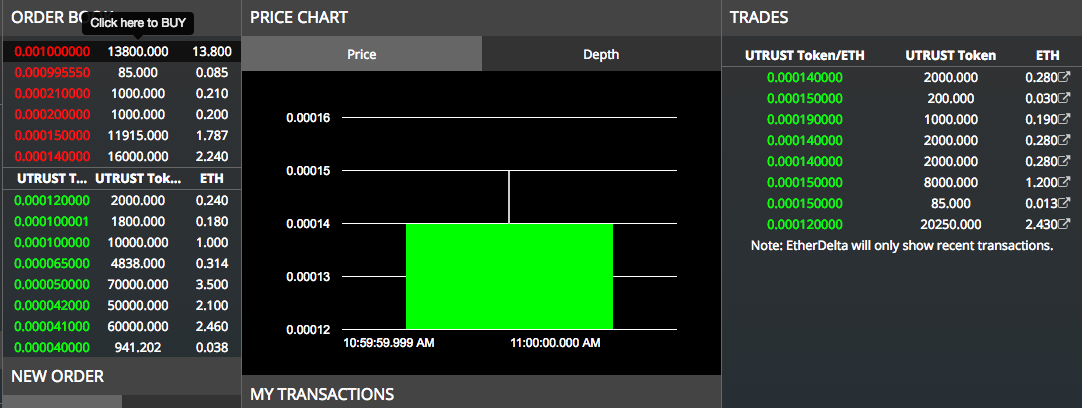Open external link icon on 0.030 ETH trade

[1065, 98]
